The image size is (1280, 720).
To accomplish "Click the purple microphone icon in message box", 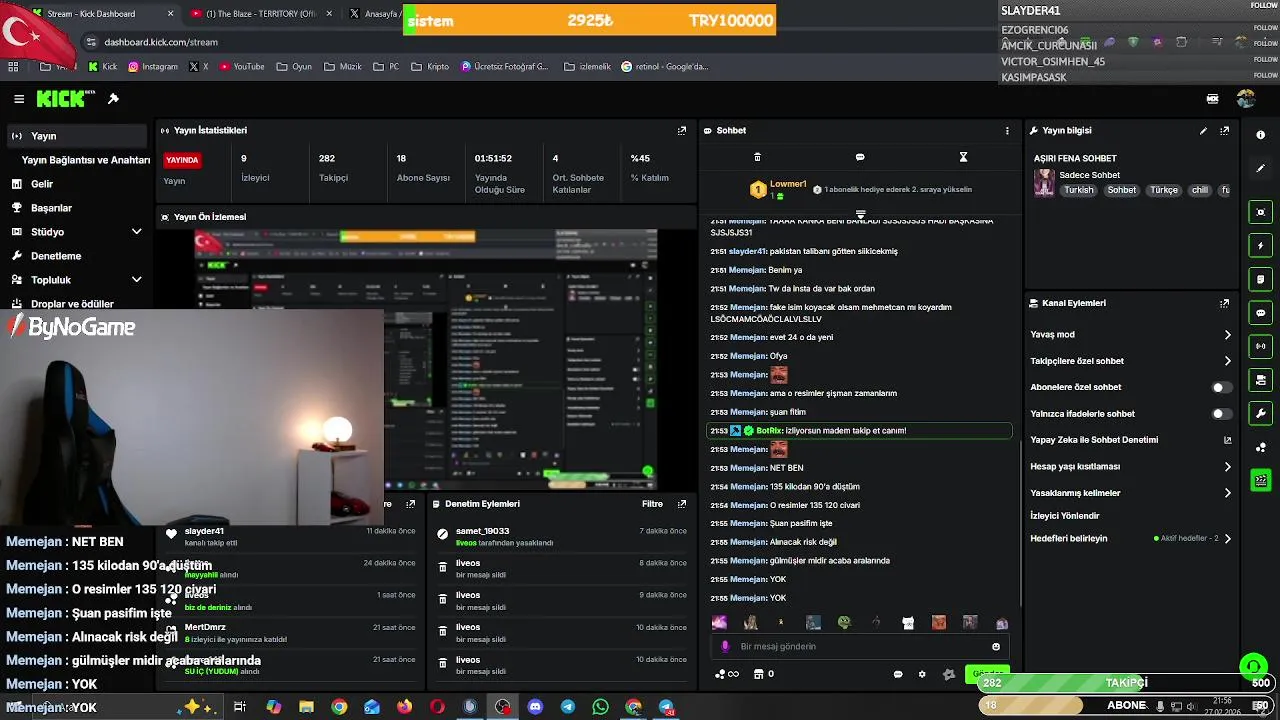I will pos(725,647).
